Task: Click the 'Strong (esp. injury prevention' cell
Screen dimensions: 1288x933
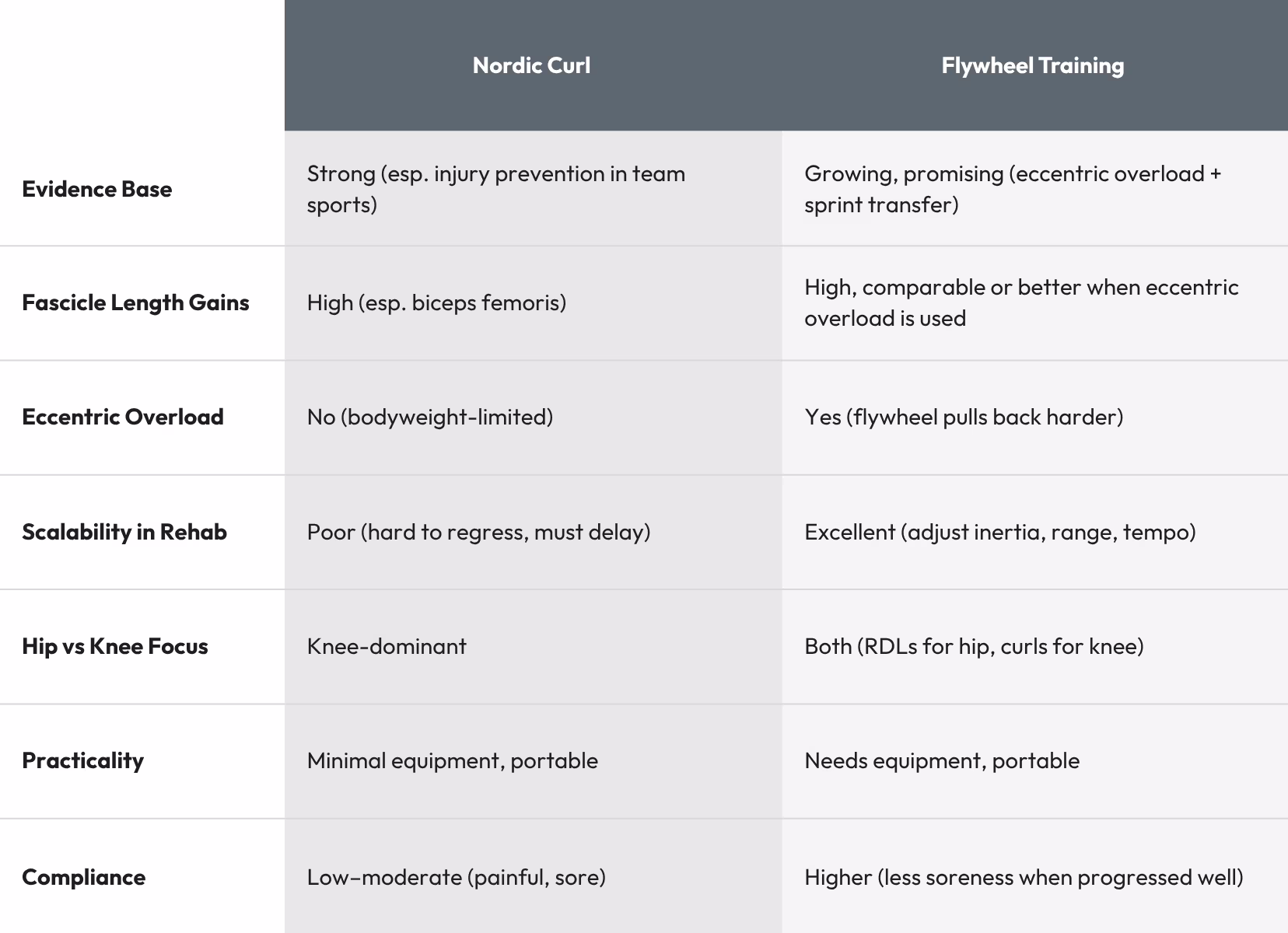Action: tap(496, 189)
